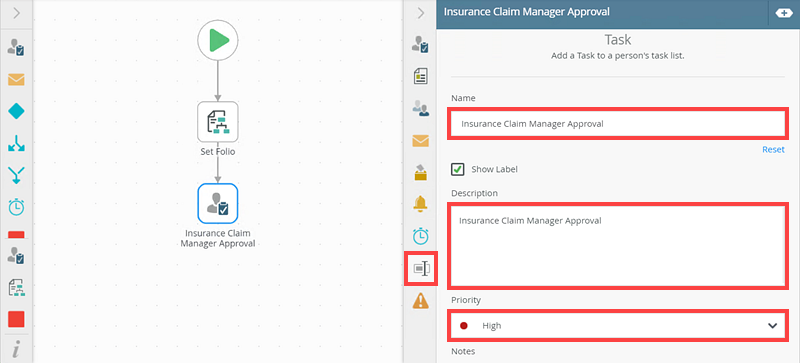The image size is (800, 363).
Task: Click the Reset link under the Name field
Action: (x=773, y=150)
